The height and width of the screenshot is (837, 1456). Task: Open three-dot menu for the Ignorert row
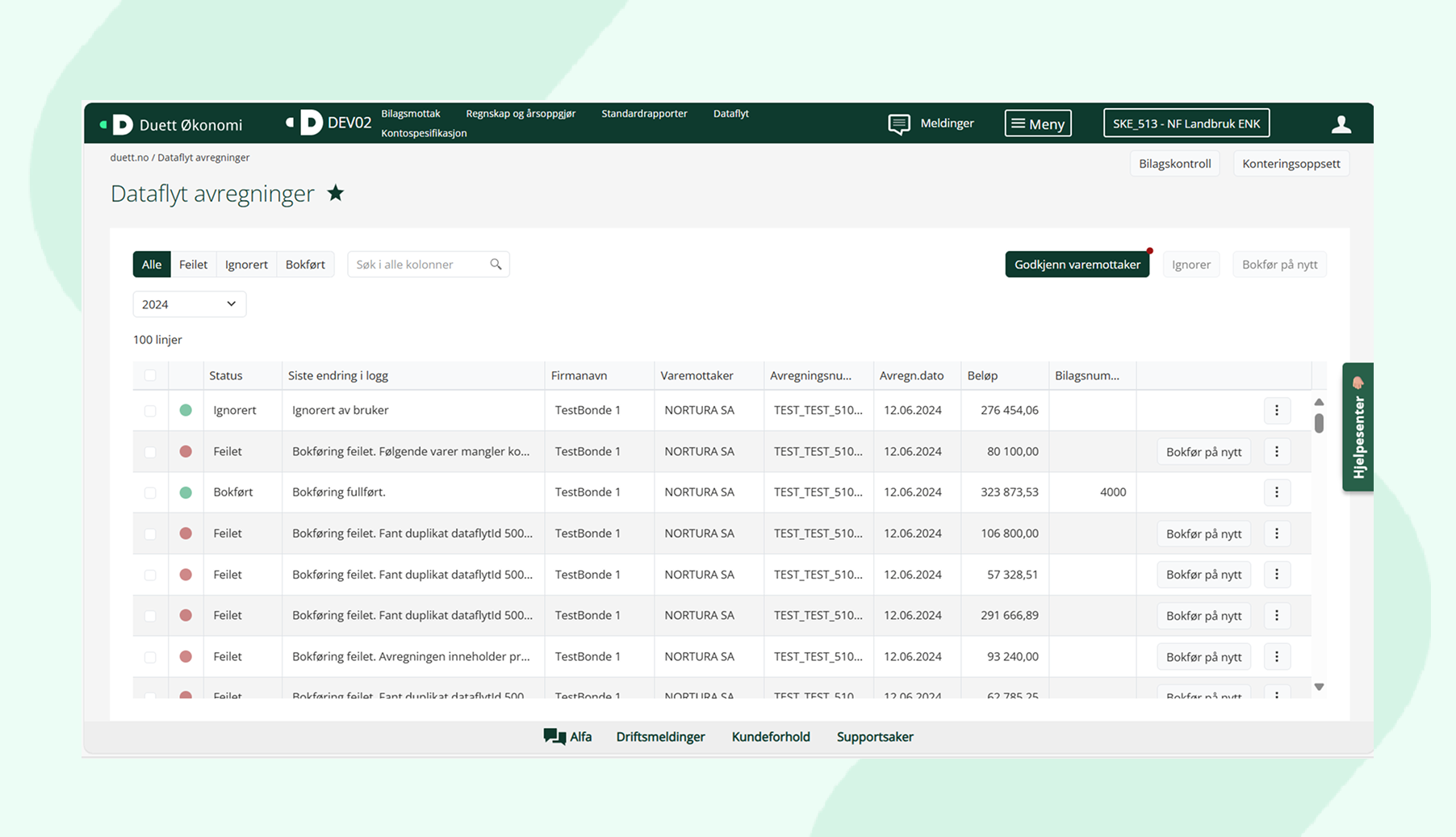tap(1276, 410)
